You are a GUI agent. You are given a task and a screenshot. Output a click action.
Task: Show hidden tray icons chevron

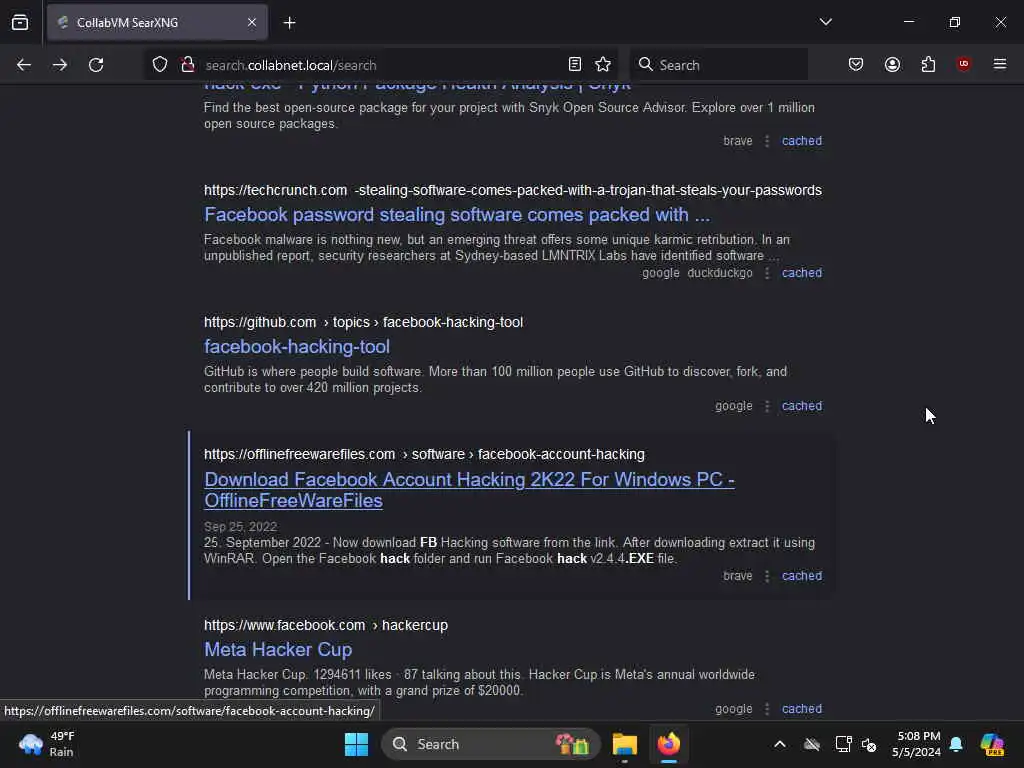click(780, 744)
